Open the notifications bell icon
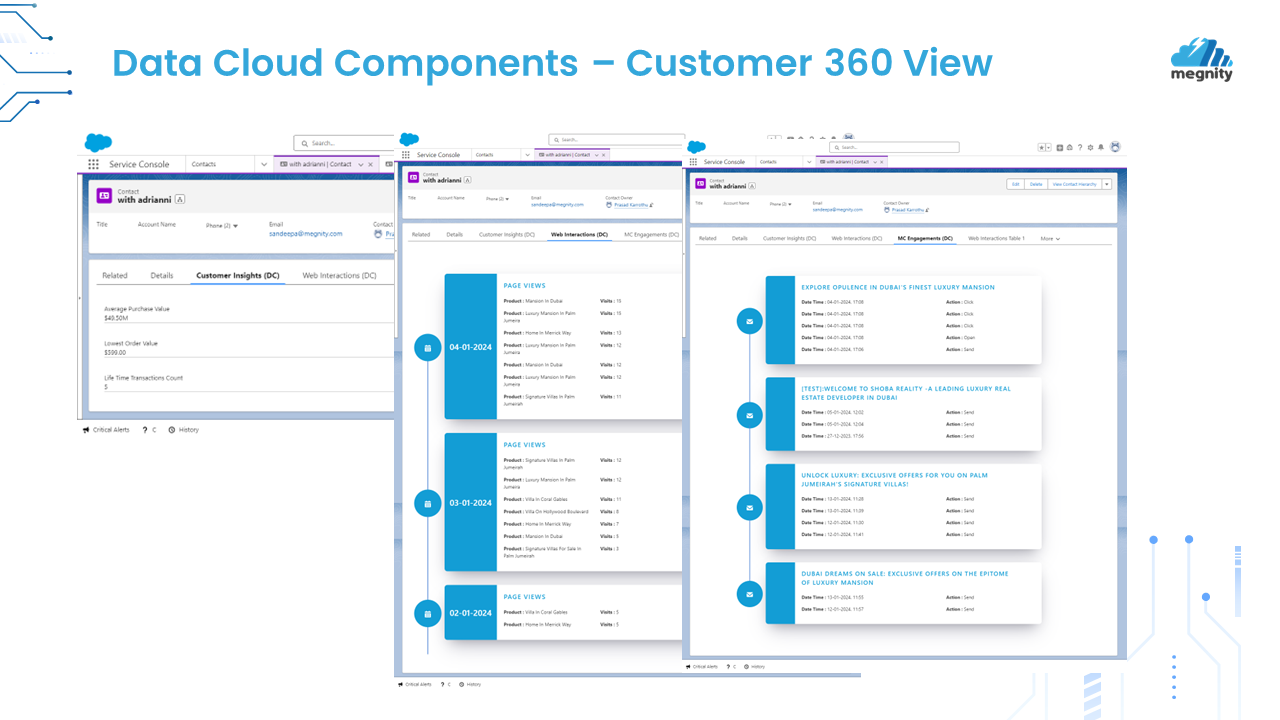The width and height of the screenshot is (1280, 720). (x=1100, y=146)
